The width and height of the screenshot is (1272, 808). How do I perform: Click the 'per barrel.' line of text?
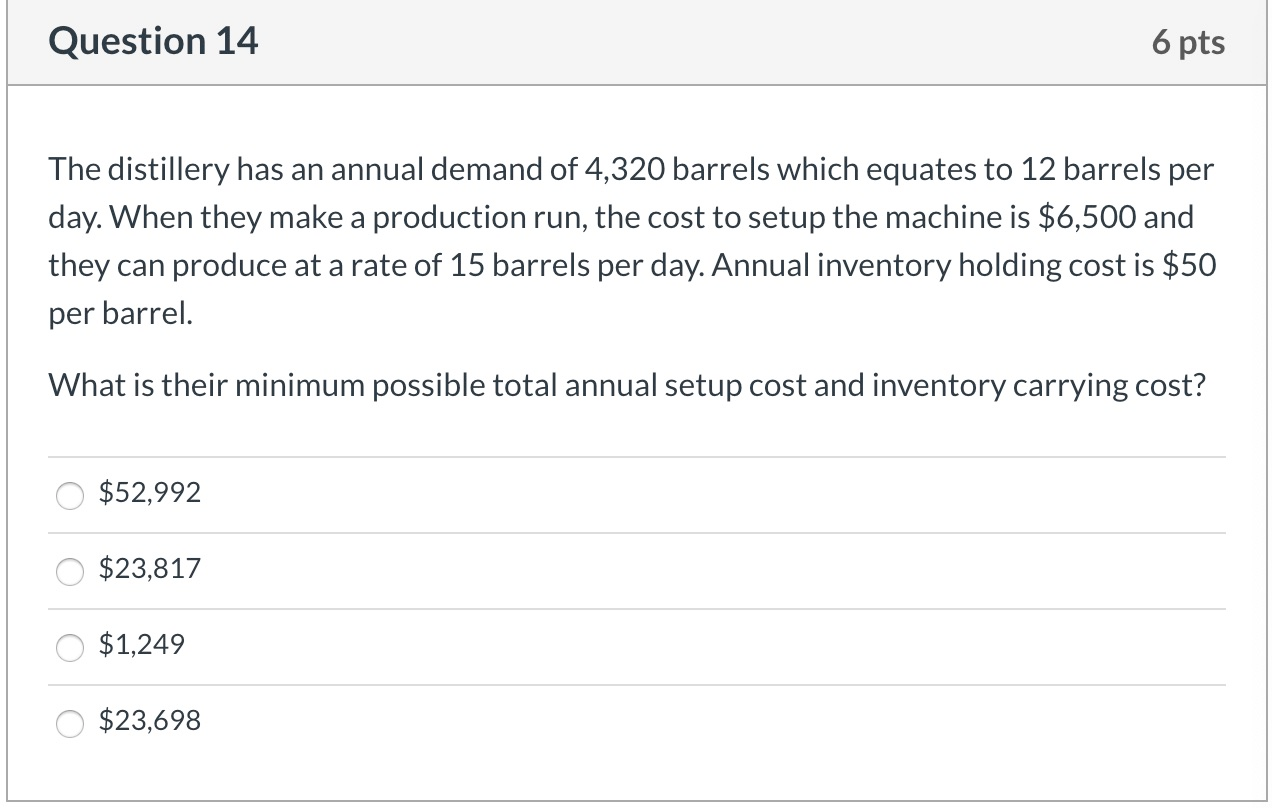[x=118, y=313]
